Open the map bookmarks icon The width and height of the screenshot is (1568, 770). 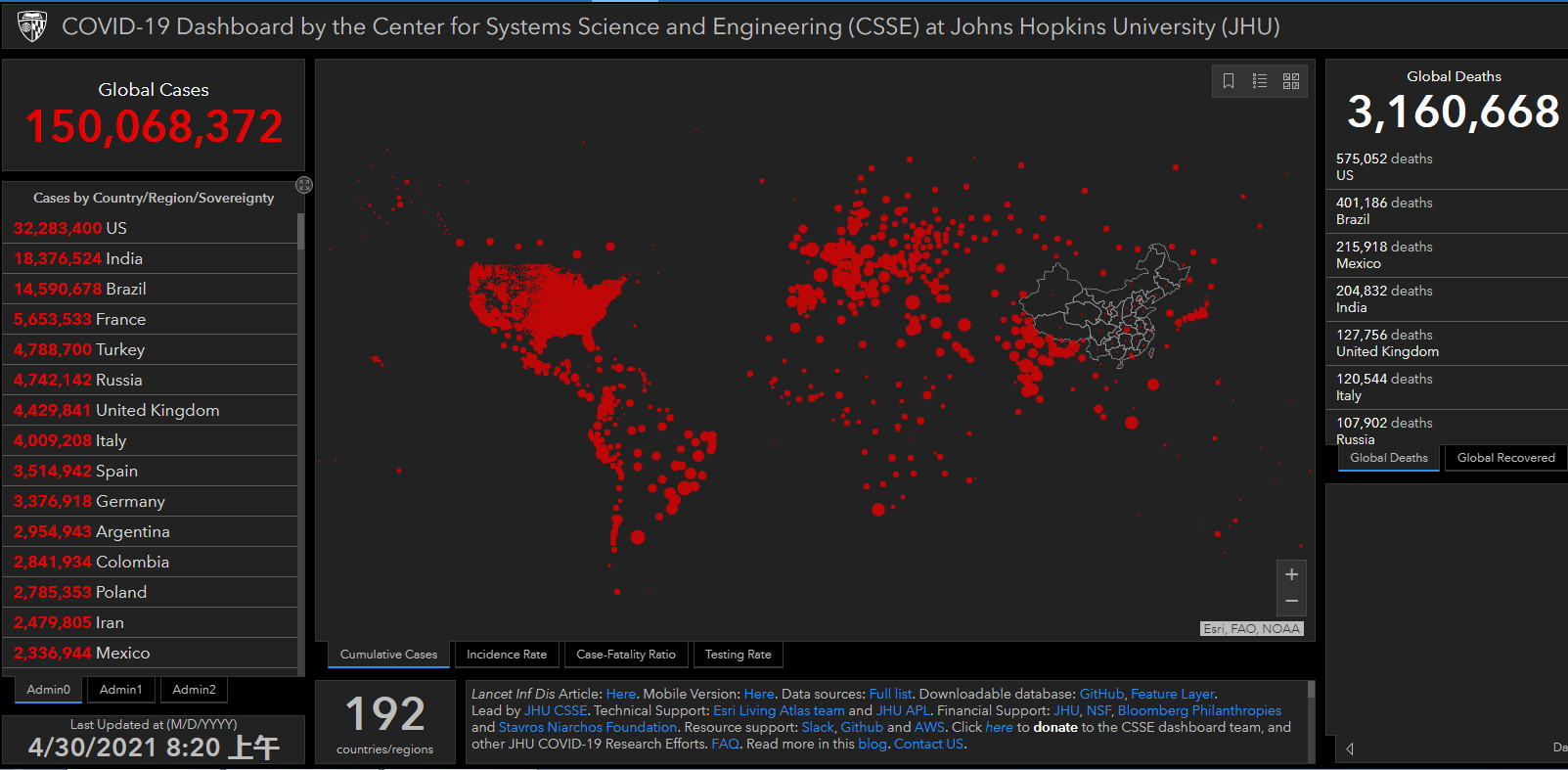[1229, 81]
